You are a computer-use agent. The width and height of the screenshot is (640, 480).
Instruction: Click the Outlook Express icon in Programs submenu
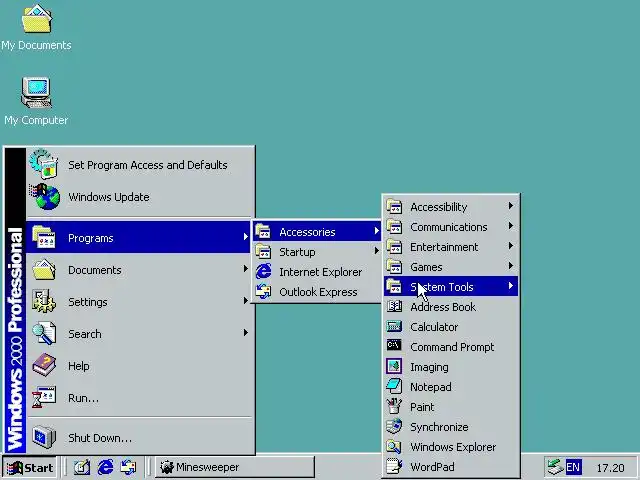[x=263, y=291]
